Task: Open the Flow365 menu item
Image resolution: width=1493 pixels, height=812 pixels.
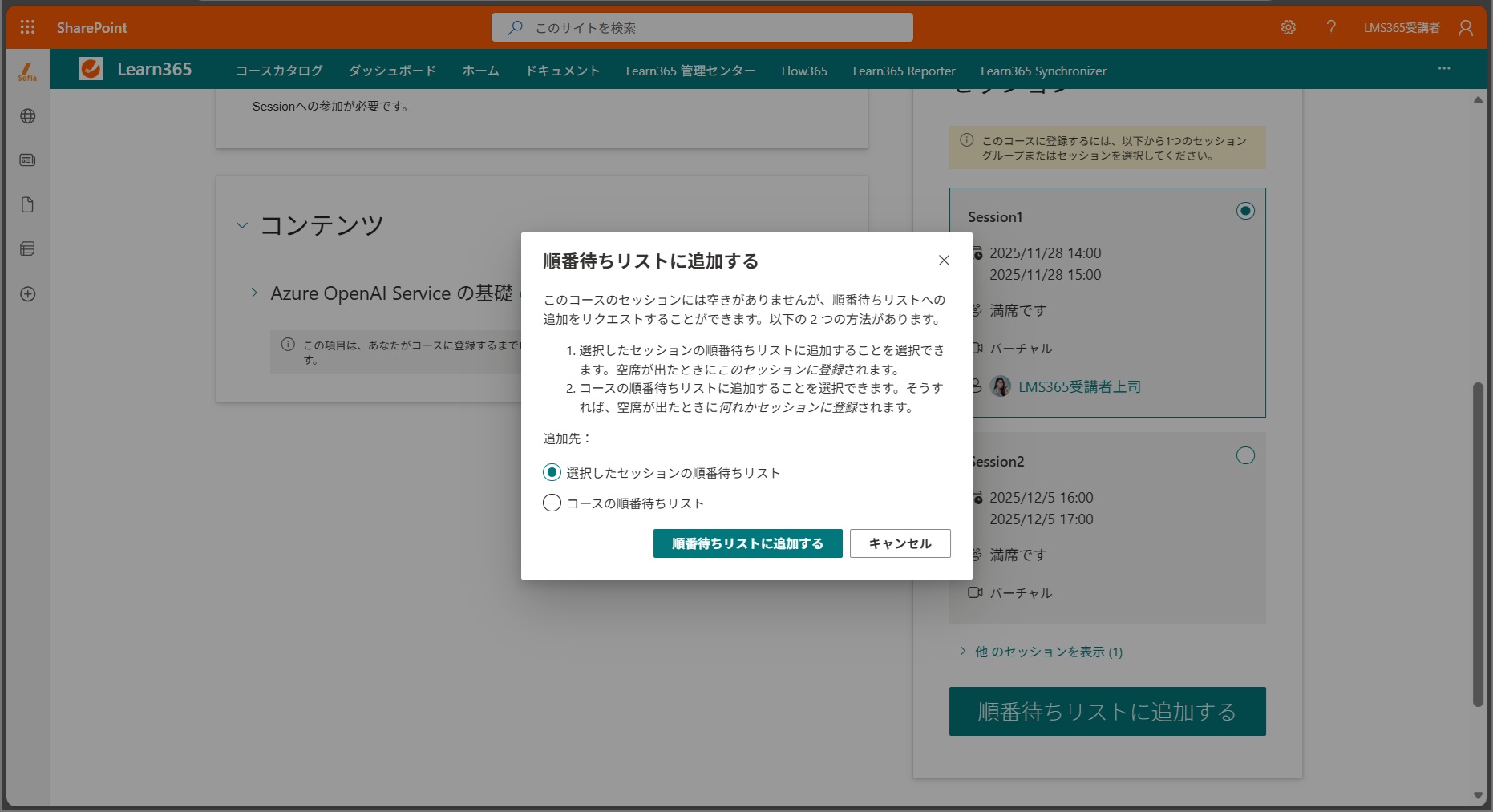Action: pyautogui.click(x=804, y=71)
